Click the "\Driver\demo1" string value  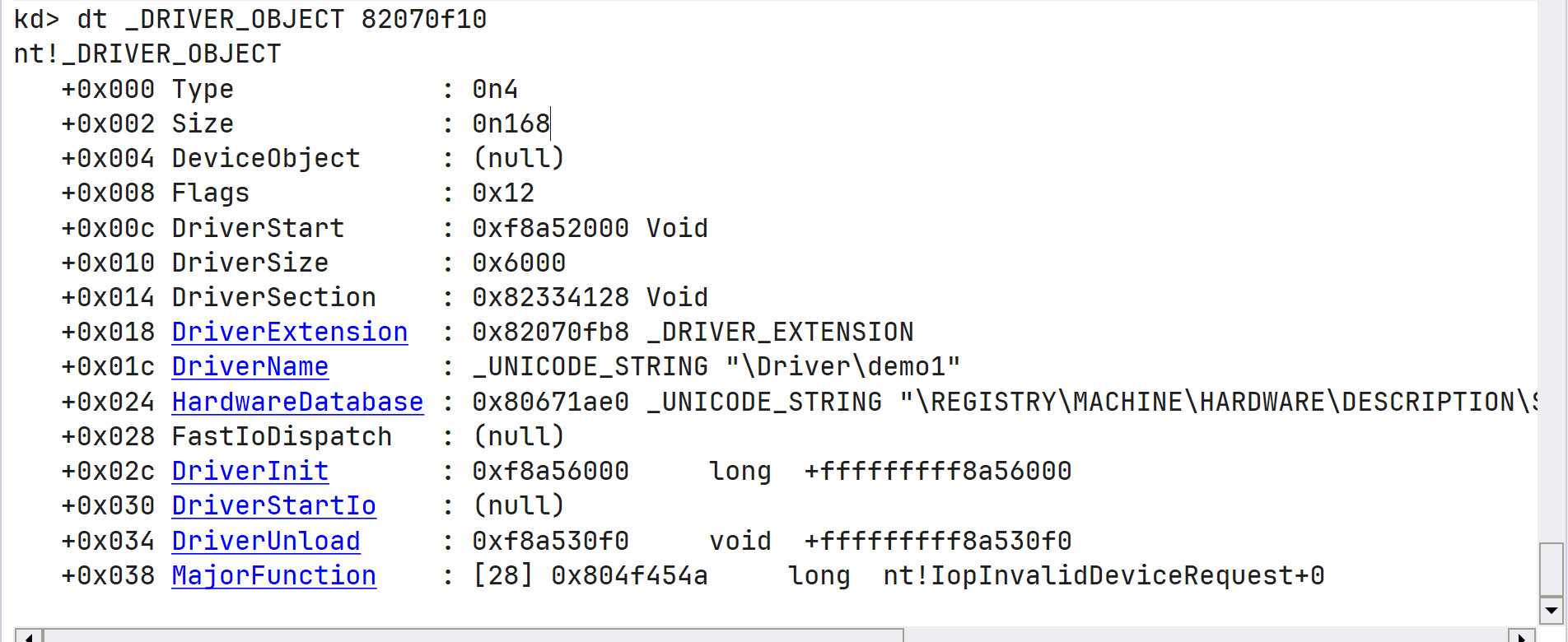[x=843, y=366]
